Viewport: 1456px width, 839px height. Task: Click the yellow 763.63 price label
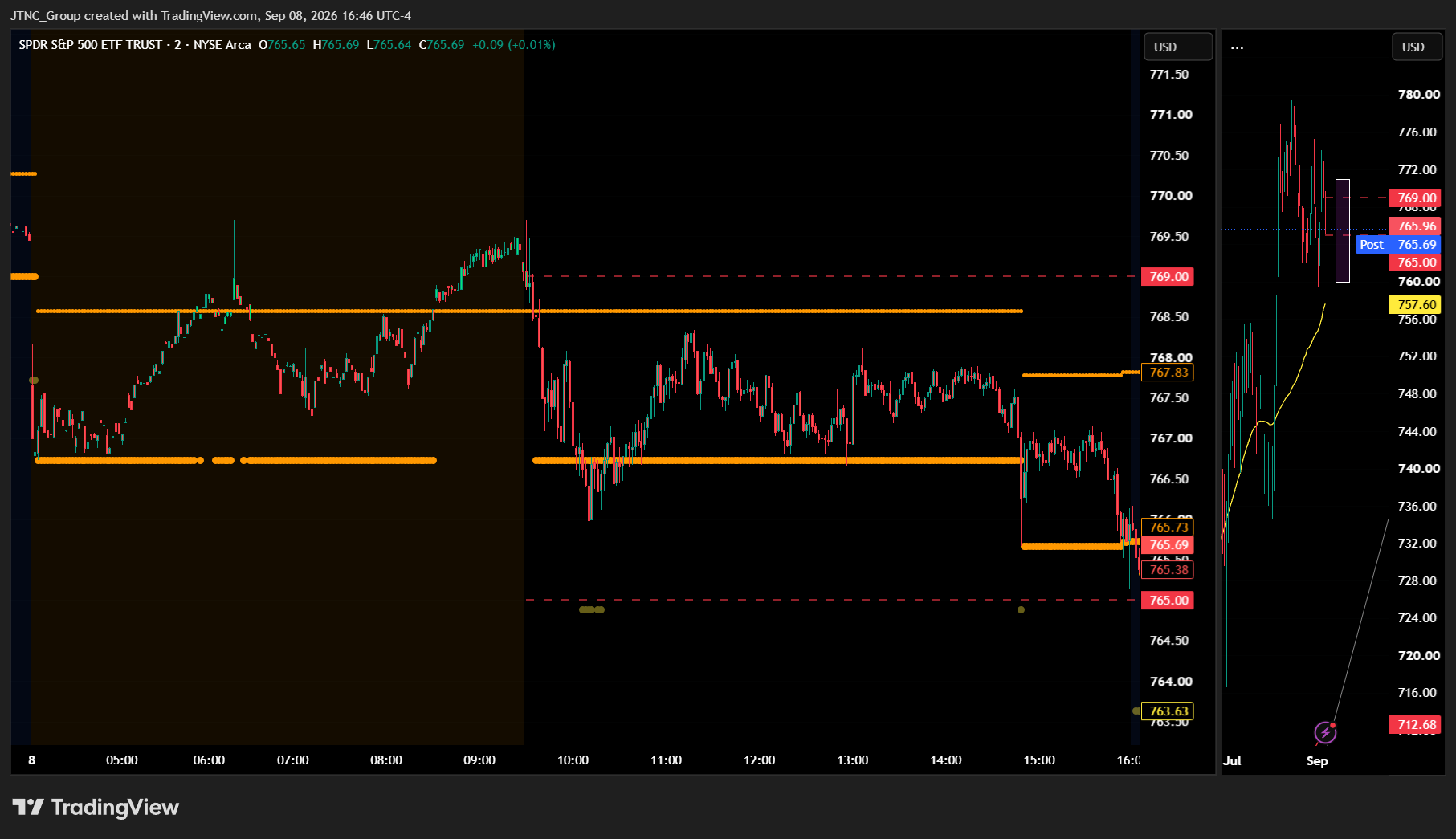pyautogui.click(x=1168, y=711)
